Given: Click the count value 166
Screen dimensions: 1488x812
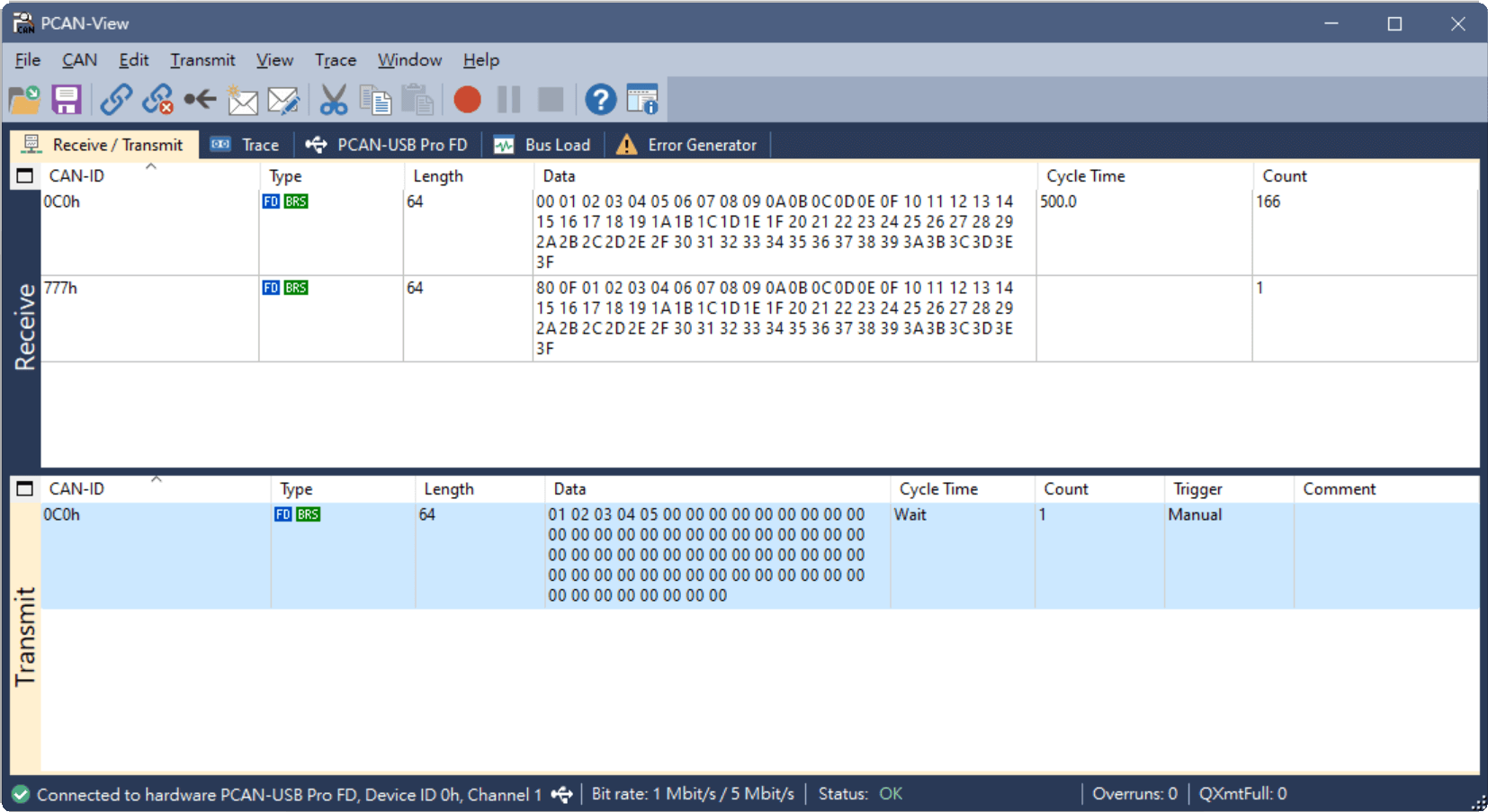Looking at the screenshot, I should tap(1268, 201).
